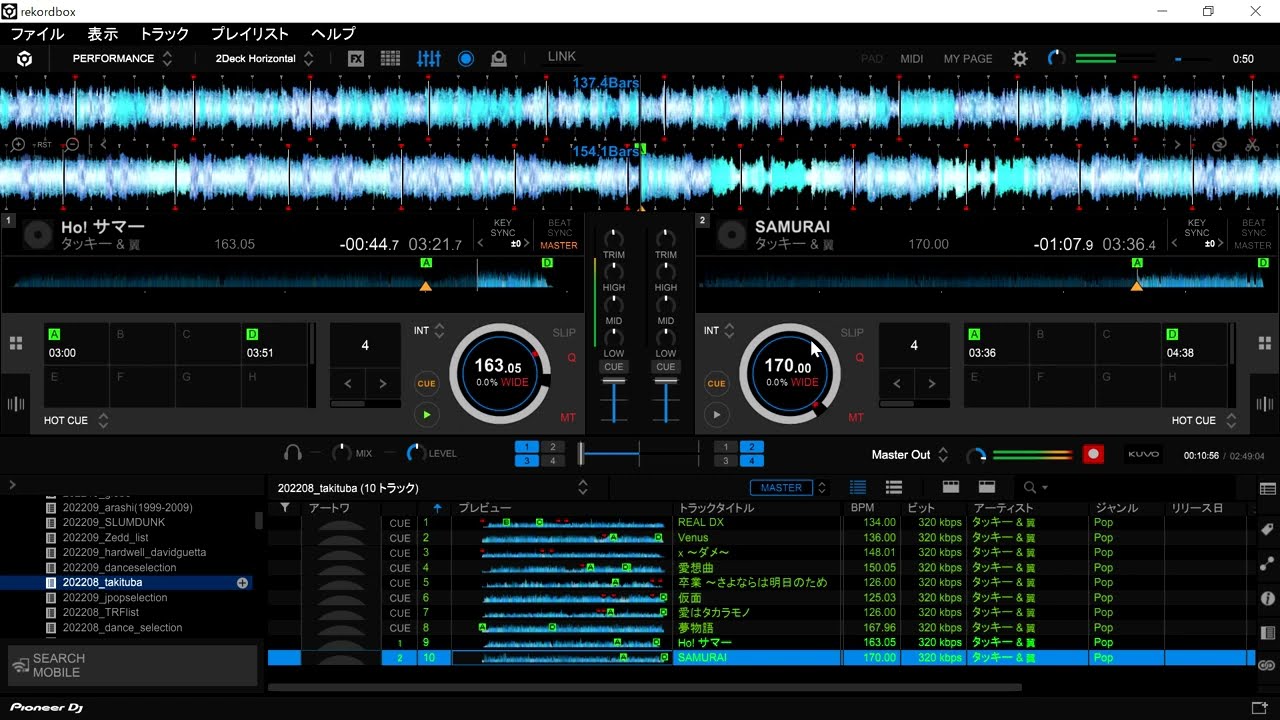This screenshot has height=720, width=1280.
Task: Click the KUVO icon in the status bar
Action: tap(1143, 453)
